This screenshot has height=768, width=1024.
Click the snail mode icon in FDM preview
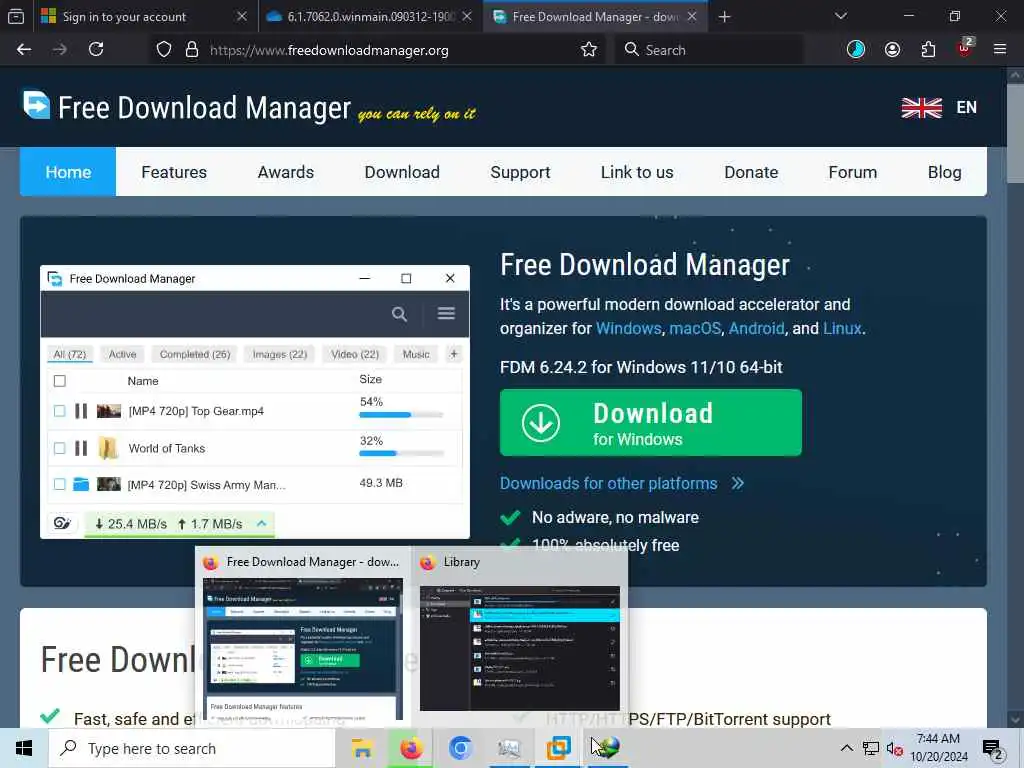[63, 524]
